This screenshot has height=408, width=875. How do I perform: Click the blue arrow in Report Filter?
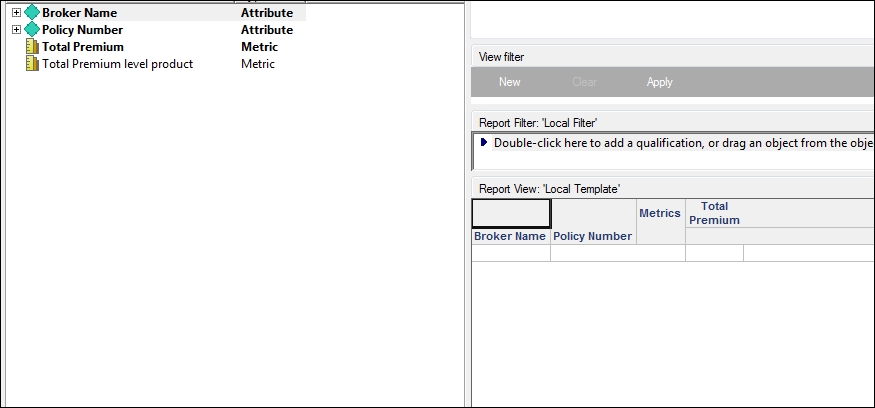click(484, 143)
